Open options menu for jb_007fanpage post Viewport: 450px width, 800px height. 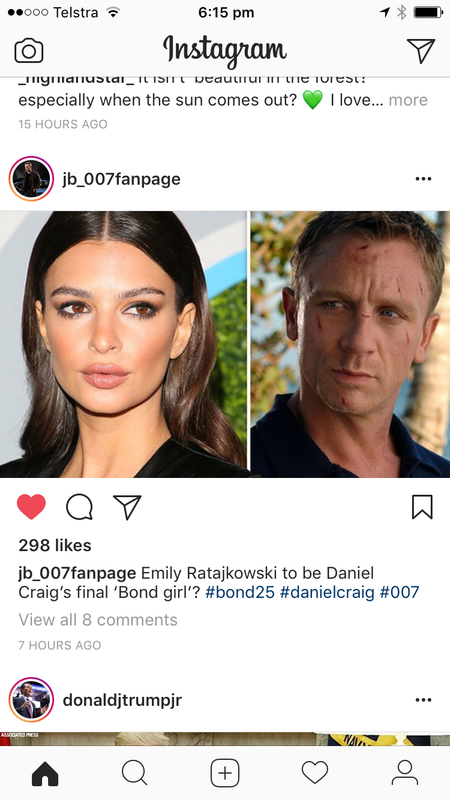pyautogui.click(x=423, y=179)
